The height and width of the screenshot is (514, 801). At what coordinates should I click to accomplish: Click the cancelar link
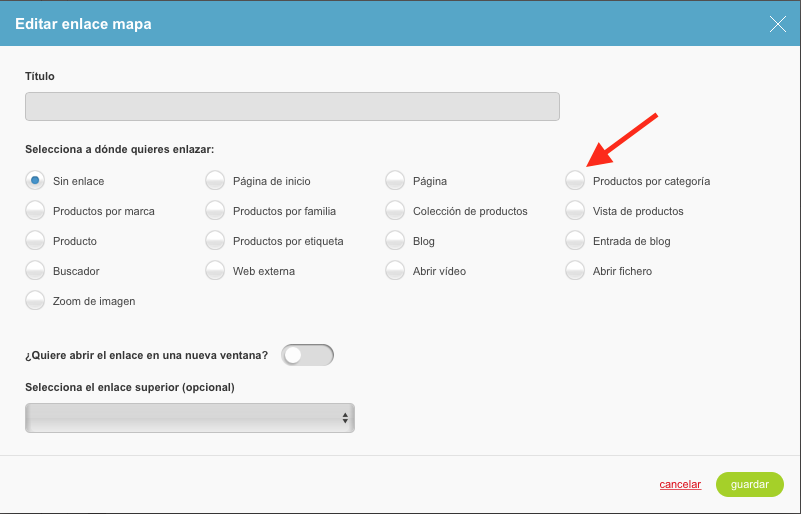[x=680, y=484]
